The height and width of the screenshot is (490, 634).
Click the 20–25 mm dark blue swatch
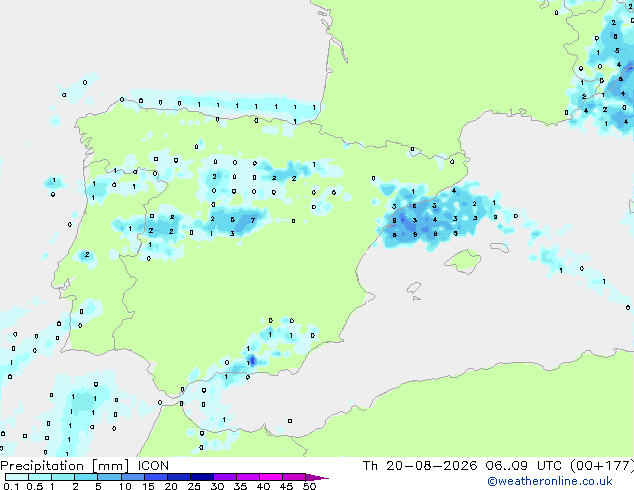tap(178, 477)
